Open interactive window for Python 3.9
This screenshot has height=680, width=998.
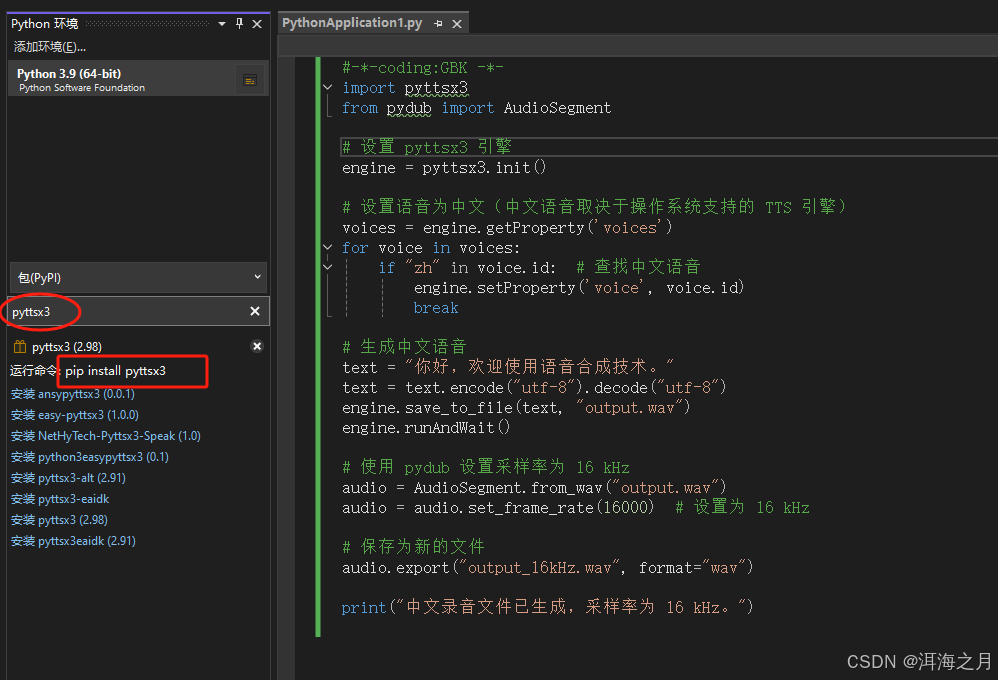(249, 79)
